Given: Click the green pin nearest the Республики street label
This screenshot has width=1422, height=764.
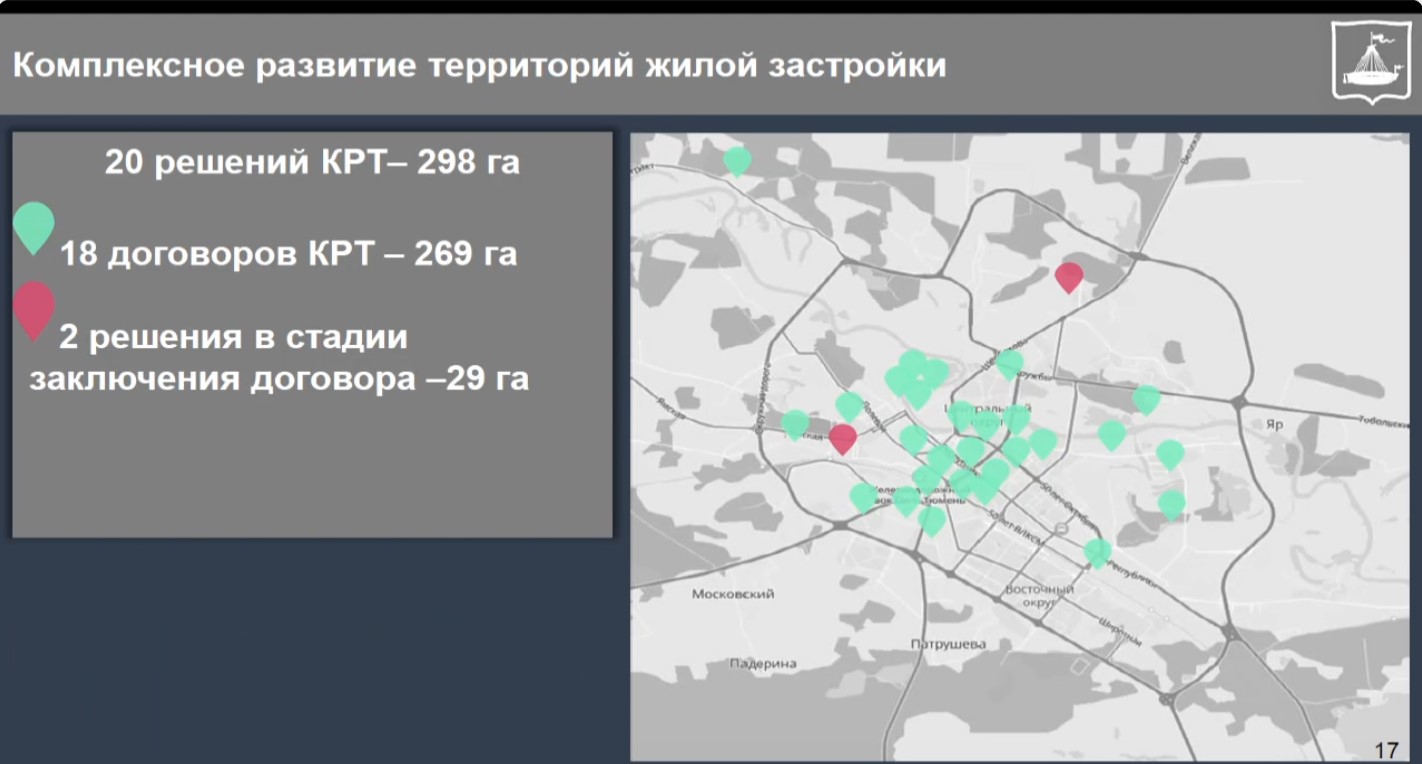Looking at the screenshot, I should (x=1097, y=551).
